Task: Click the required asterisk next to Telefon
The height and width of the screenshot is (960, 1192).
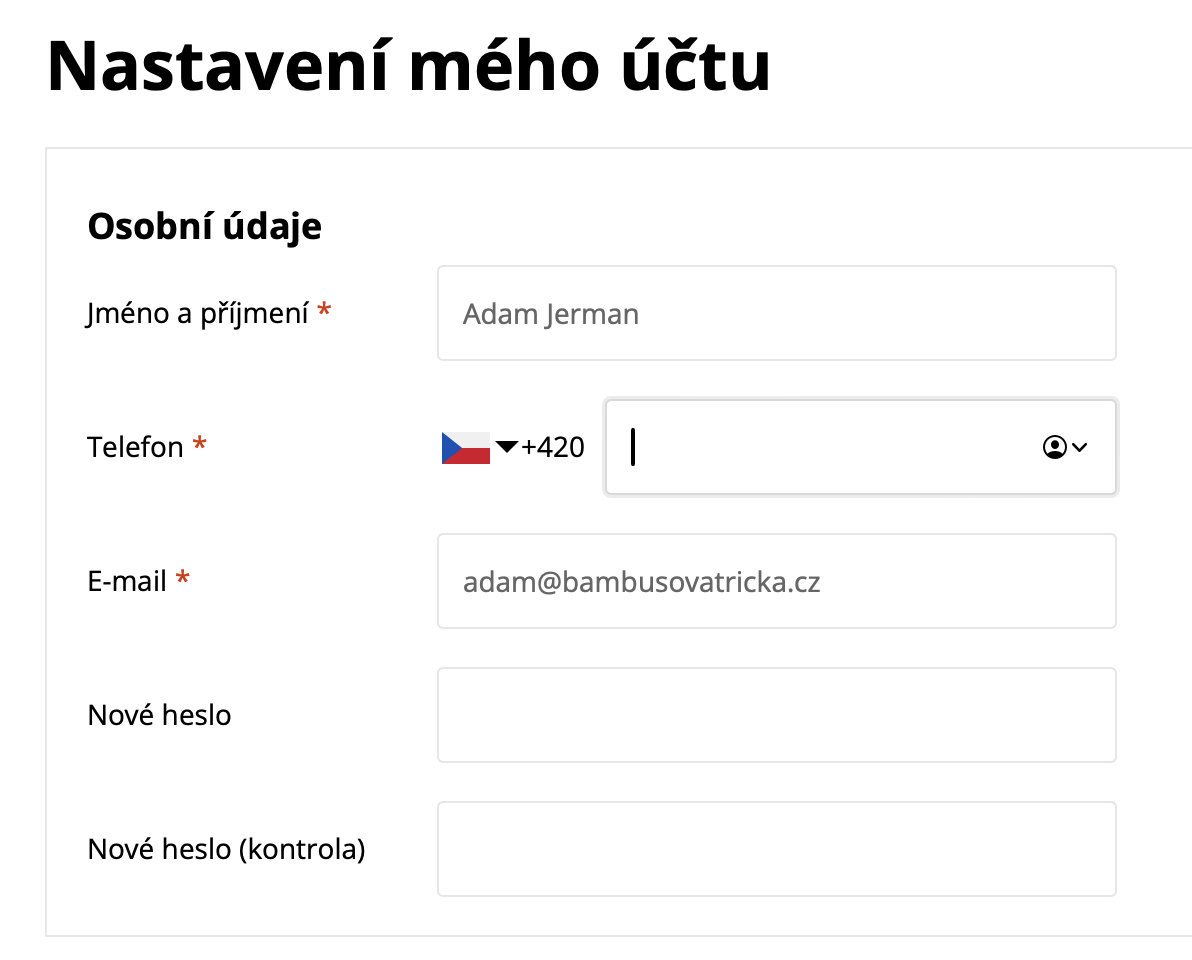Action: click(199, 443)
